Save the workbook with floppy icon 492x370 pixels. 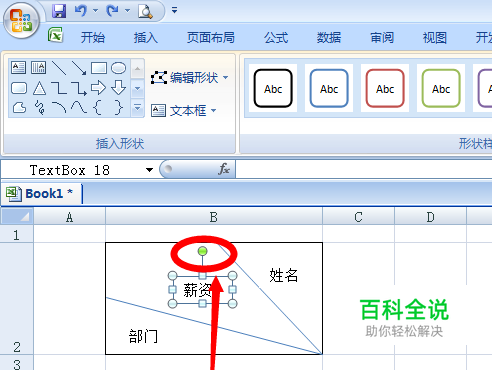pyautogui.click(x=59, y=11)
